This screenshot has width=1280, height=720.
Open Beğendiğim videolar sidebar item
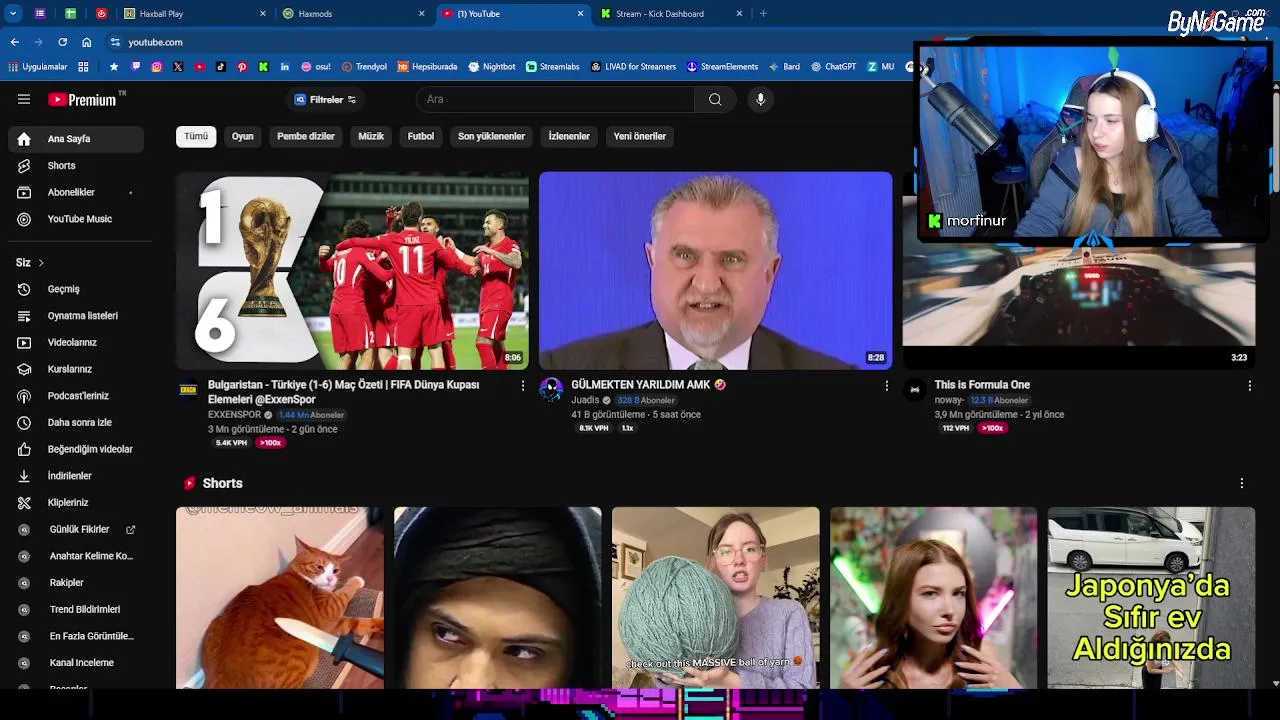point(75,449)
